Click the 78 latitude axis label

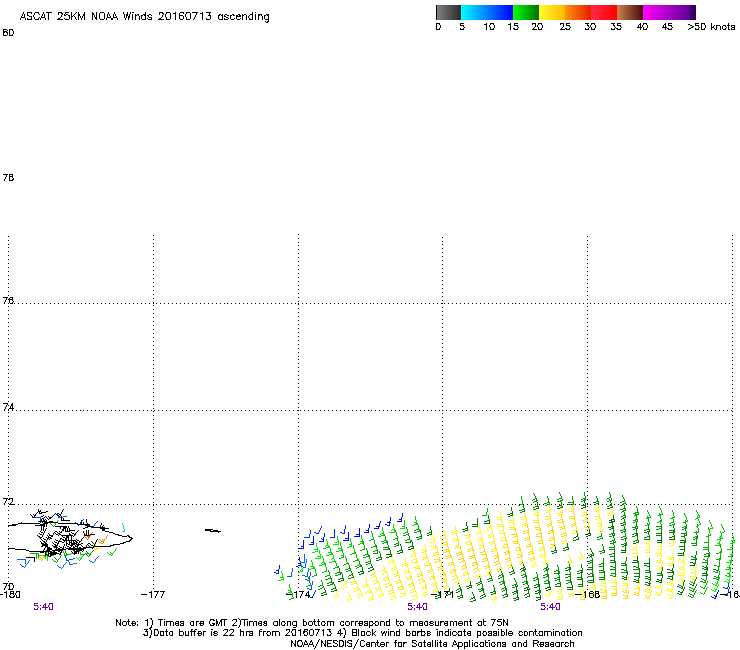(8, 177)
